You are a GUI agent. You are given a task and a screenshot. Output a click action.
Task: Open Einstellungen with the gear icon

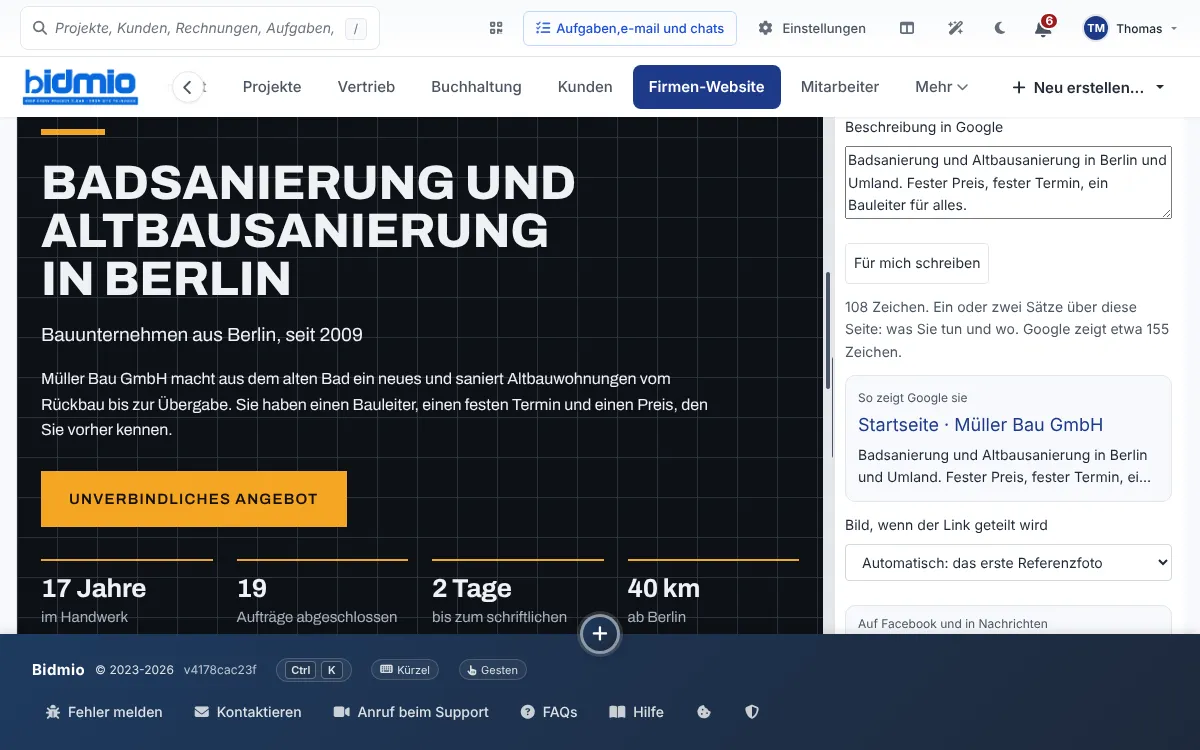point(812,28)
